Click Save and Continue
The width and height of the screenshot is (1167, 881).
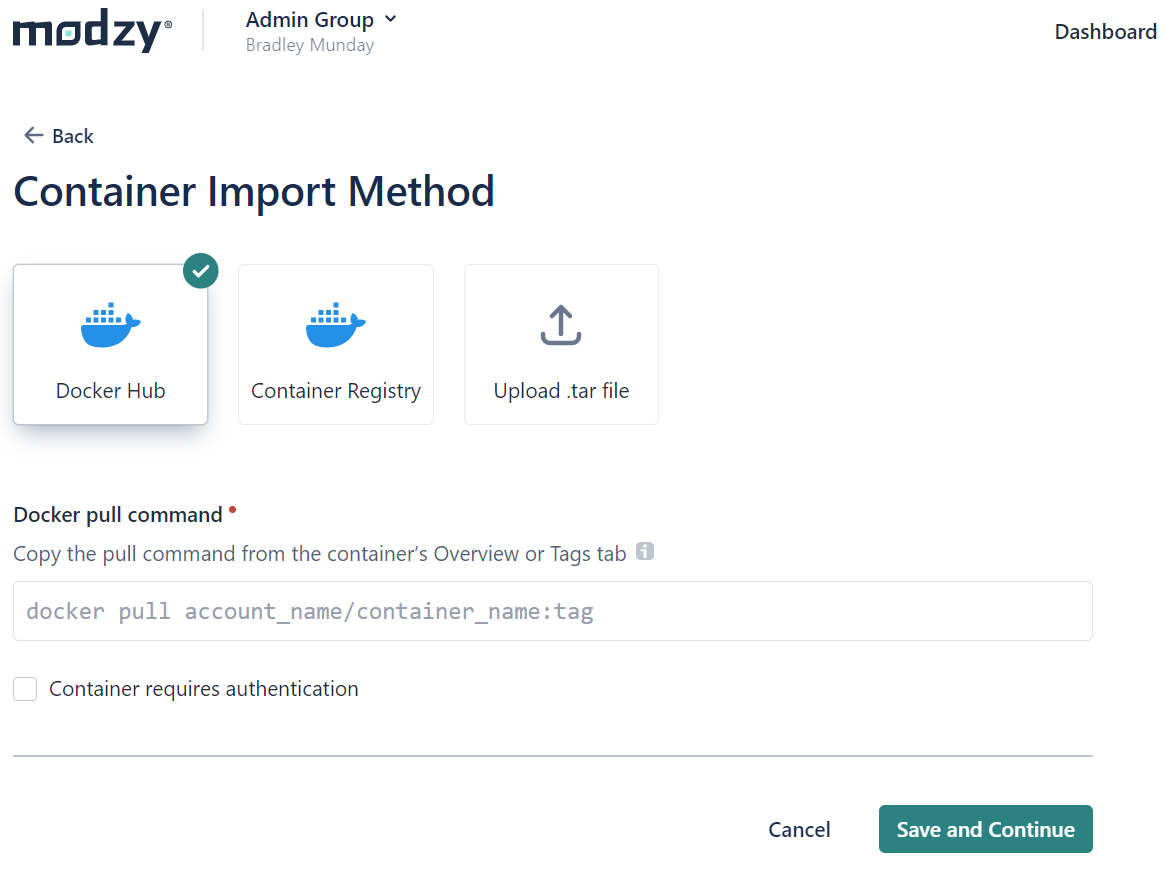point(985,829)
